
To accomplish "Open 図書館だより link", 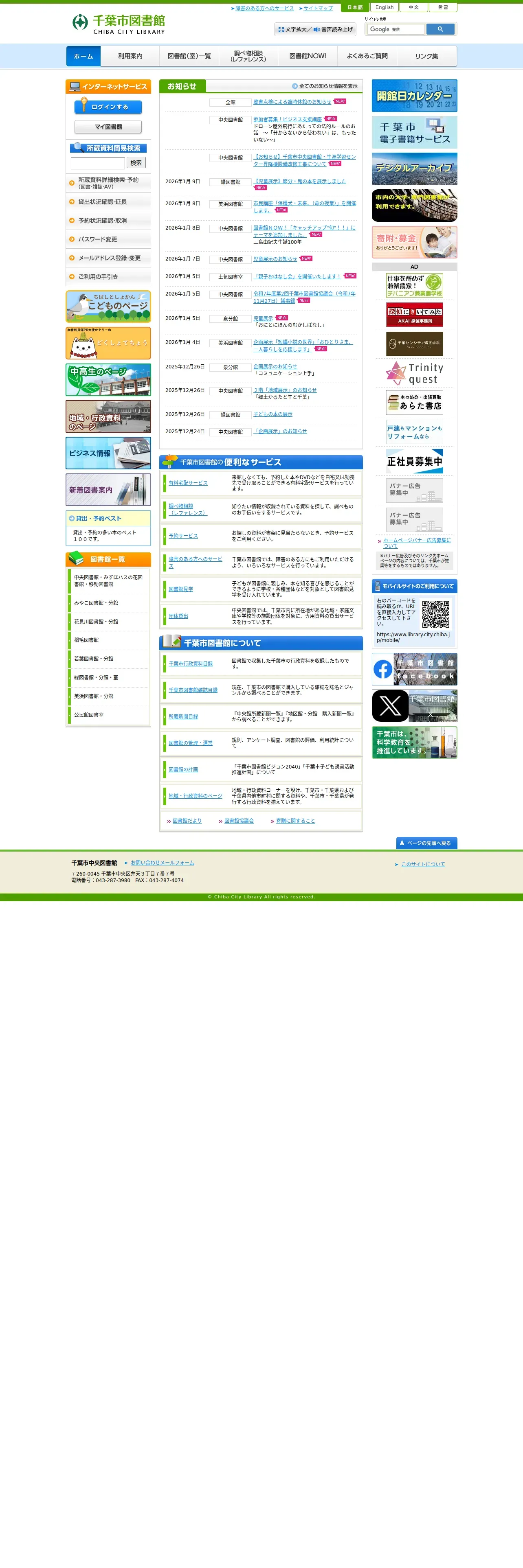I will (187, 821).
